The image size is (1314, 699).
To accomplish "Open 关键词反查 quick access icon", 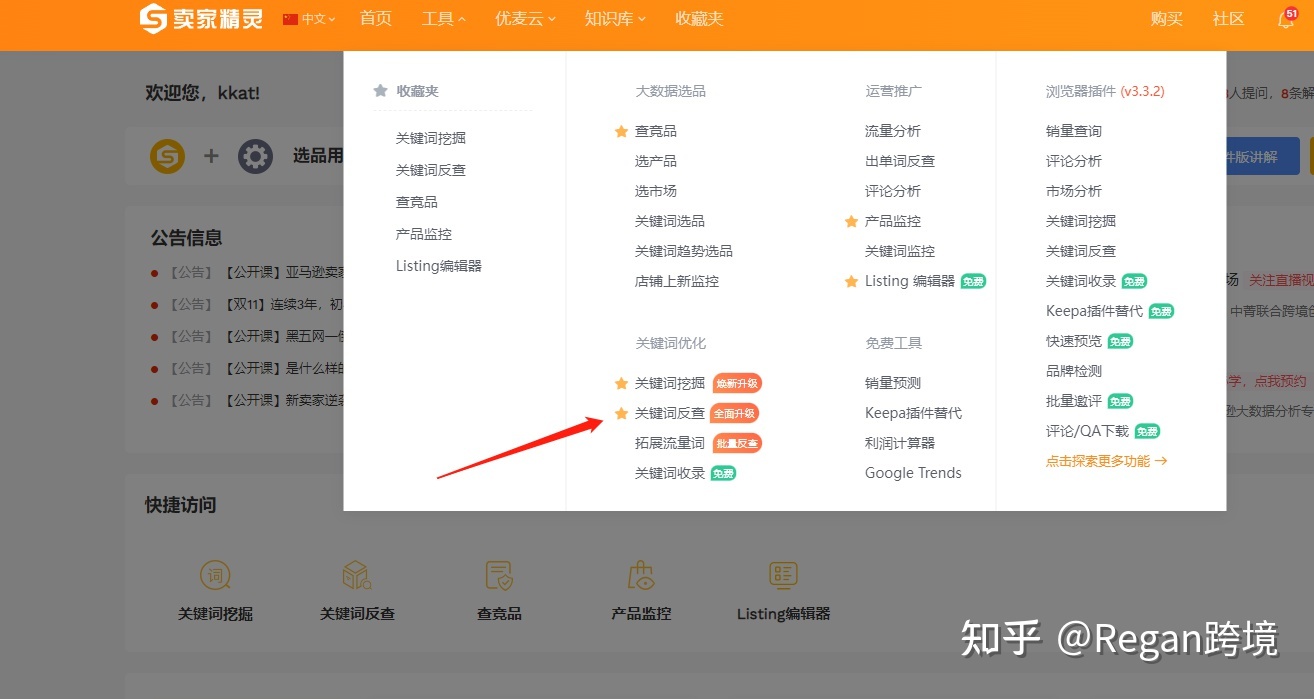I will (357, 576).
